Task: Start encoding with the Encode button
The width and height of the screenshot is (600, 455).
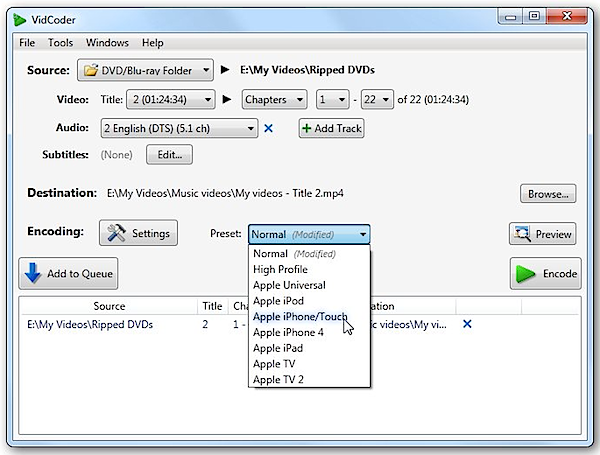Action: point(546,273)
